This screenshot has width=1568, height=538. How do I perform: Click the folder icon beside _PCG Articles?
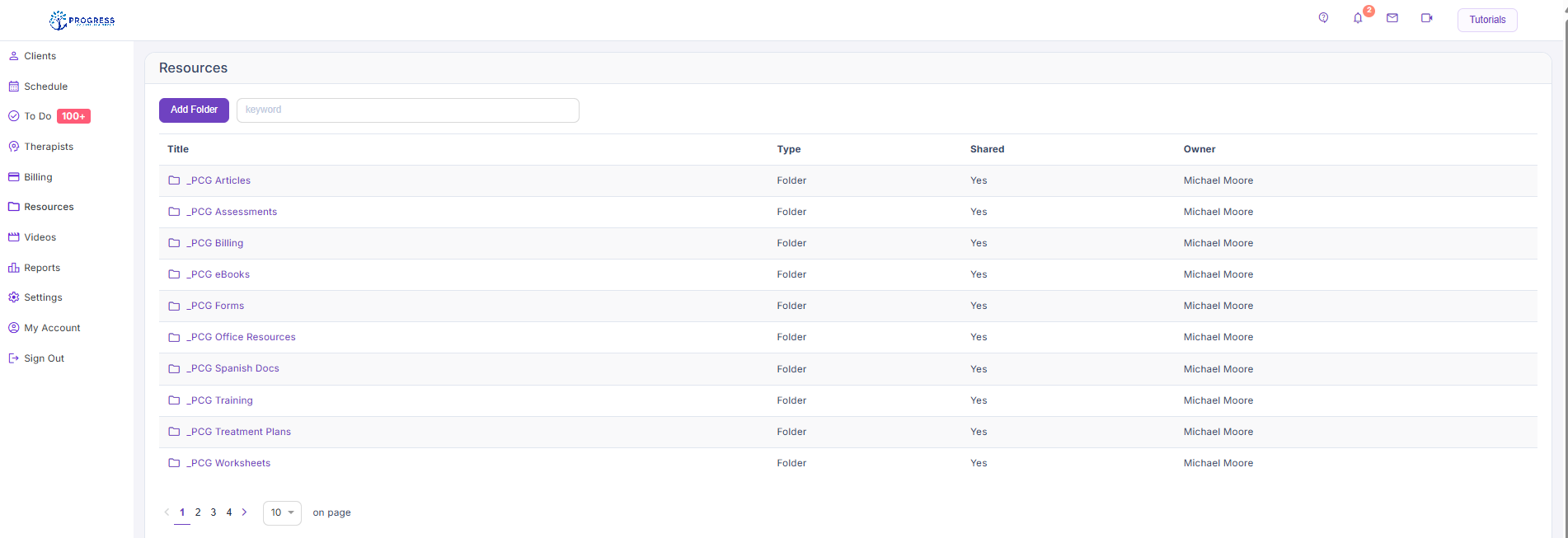point(174,180)
